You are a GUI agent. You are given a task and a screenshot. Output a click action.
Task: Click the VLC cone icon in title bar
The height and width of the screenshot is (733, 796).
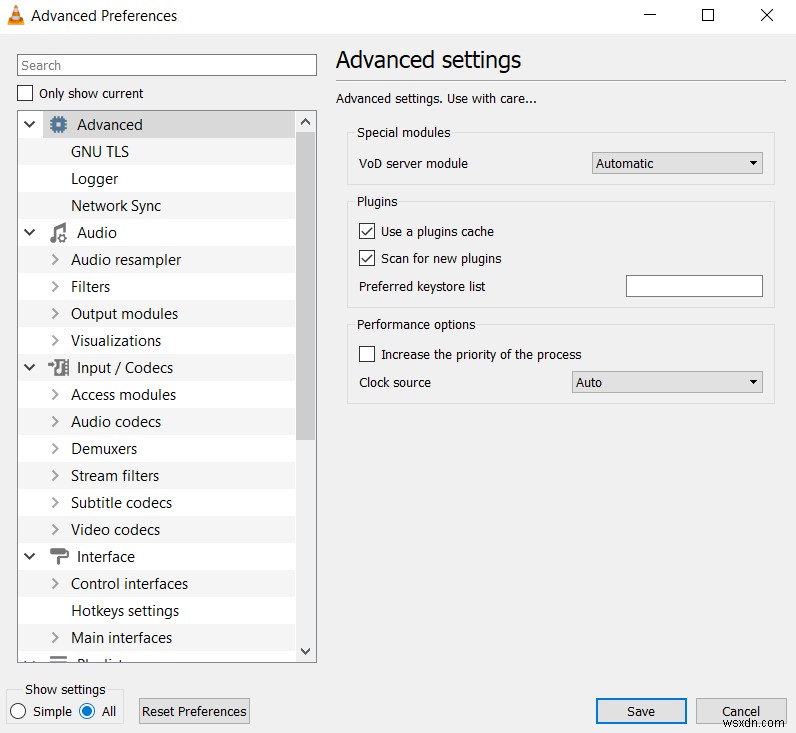[16, 15]
